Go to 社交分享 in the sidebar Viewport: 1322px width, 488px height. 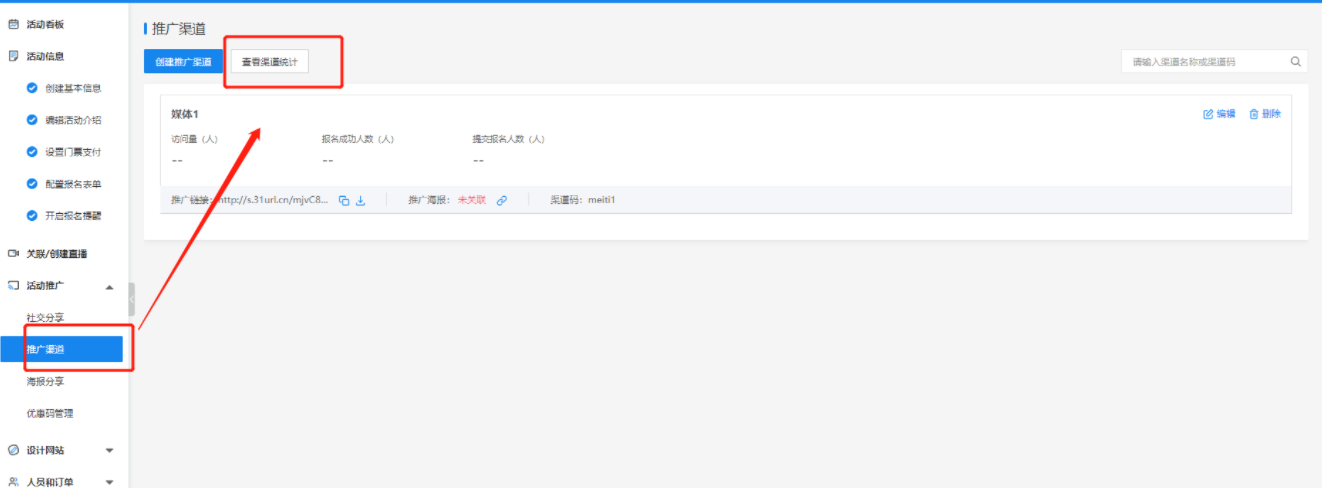pos(45,317)
